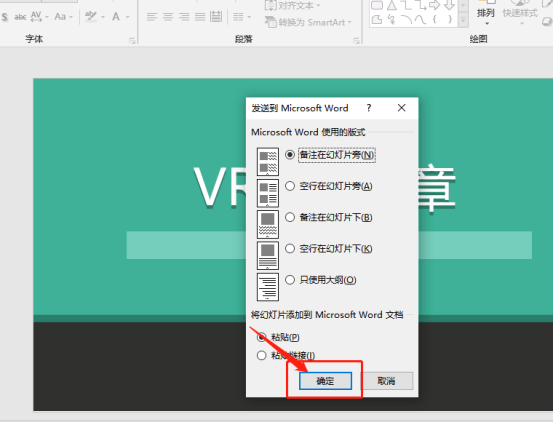Select the elbow connector shape
Image resolution: width=554 pixels, height=423 pixels.
pos(406,5)
